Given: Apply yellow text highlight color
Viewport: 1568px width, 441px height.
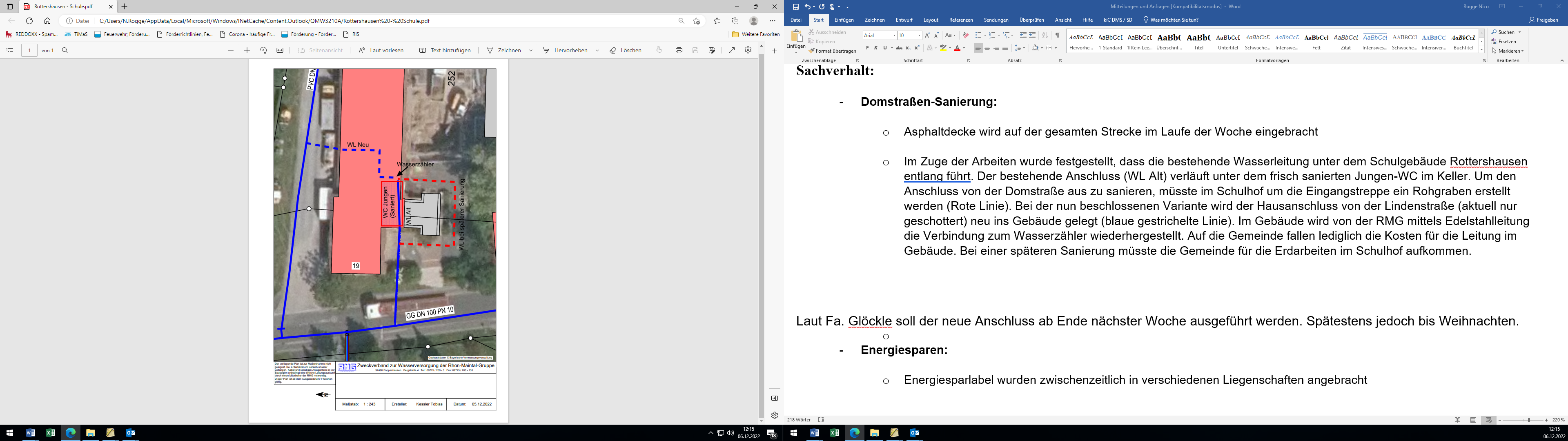Looking at the screenshot, I should (943, 48).
